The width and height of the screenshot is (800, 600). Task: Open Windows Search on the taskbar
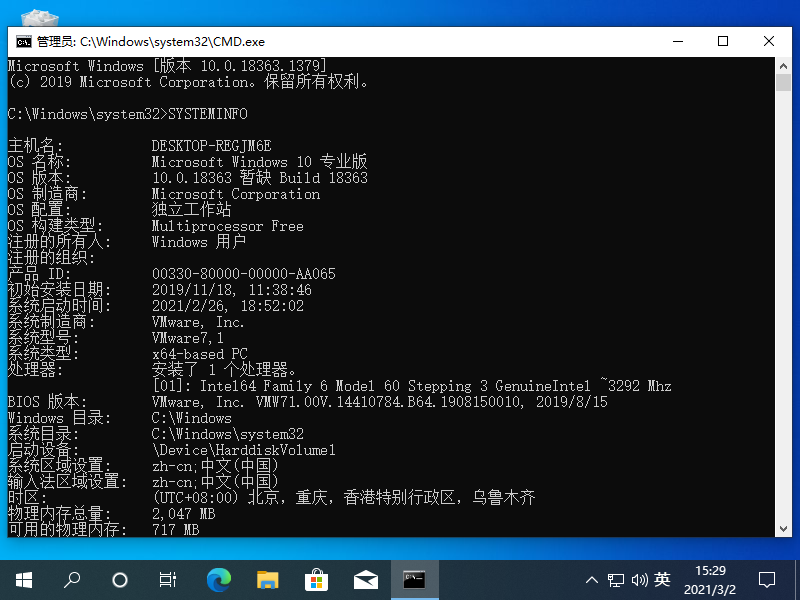72,579
